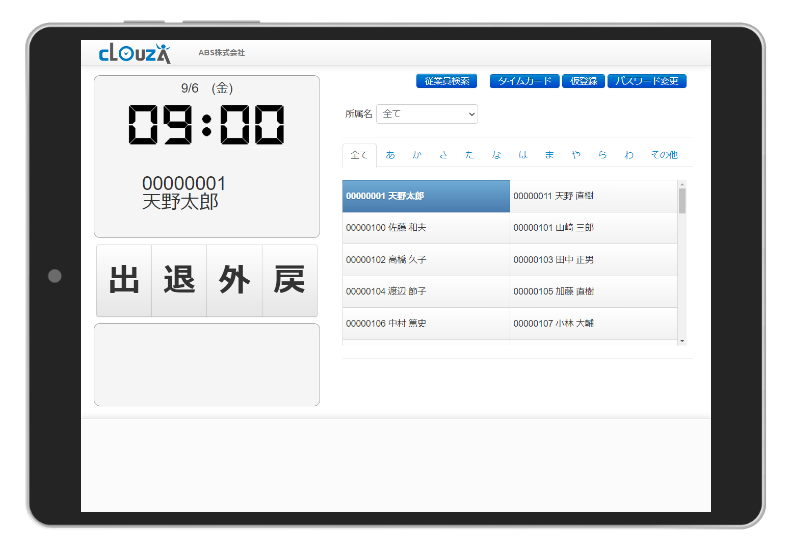
Task: Open 従業員検索 employee search
Action: click(x=447, y=81)
